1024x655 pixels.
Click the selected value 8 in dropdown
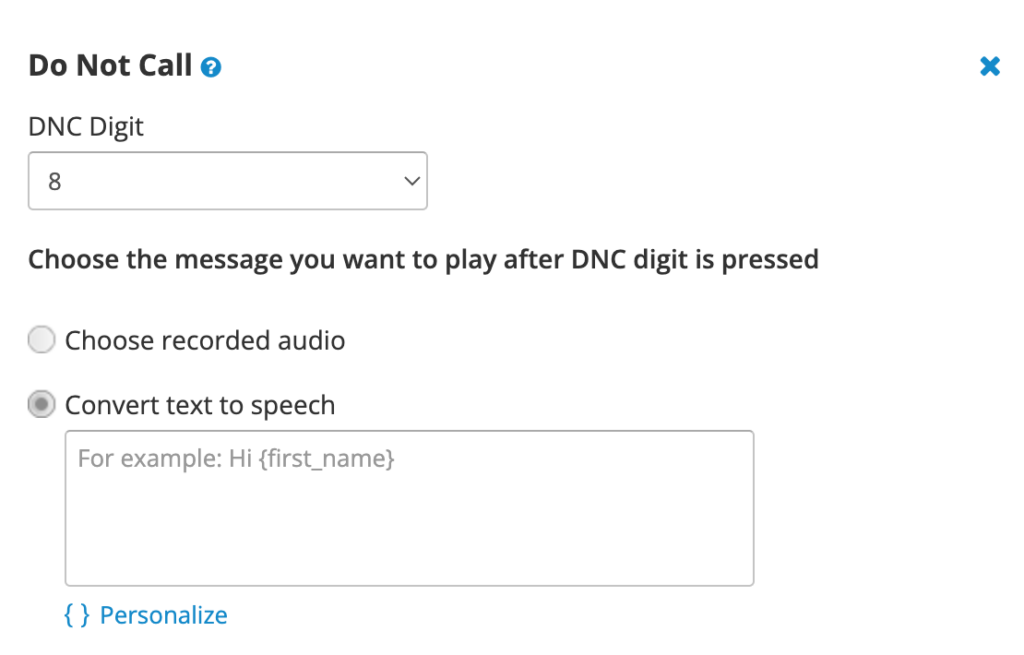[55, 182]
